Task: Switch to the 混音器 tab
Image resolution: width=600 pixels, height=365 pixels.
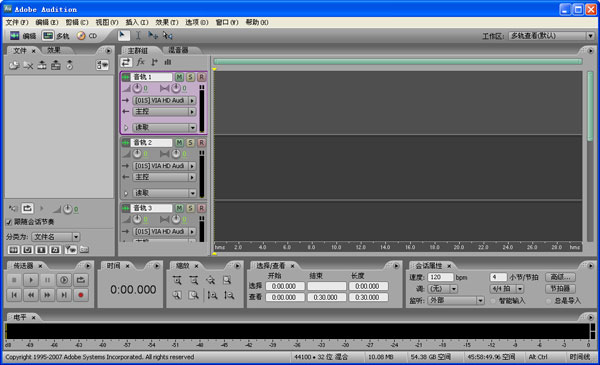Action: 178,50
